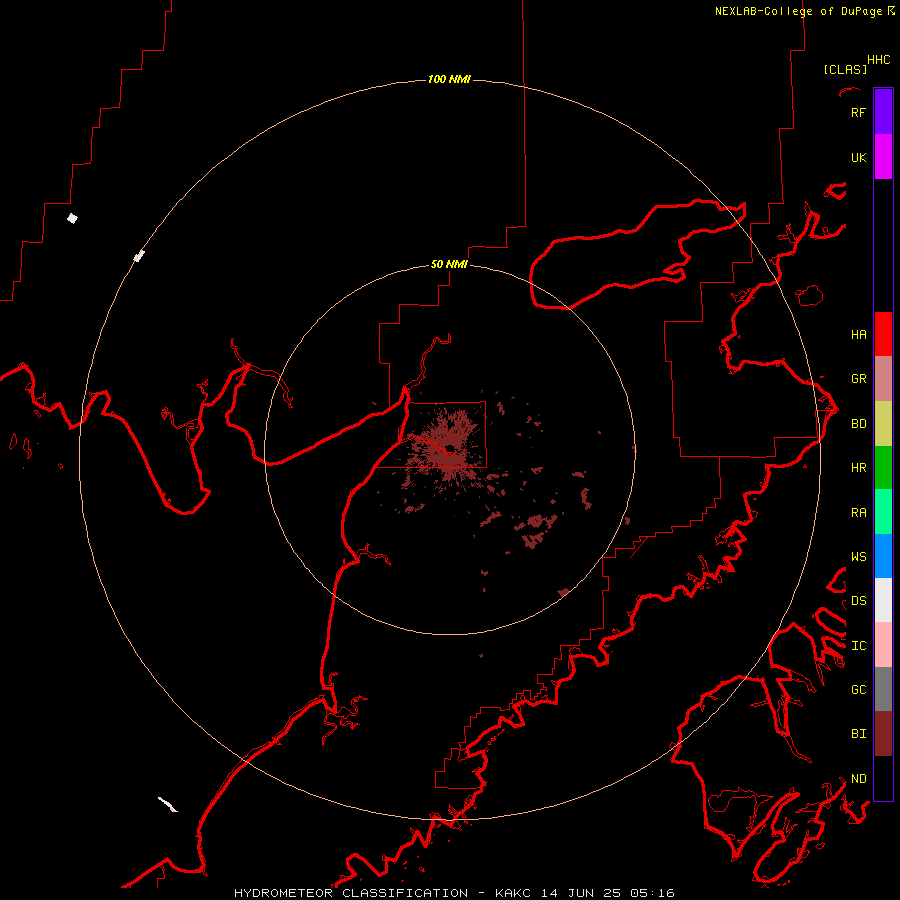The image size is (900, 900).
Task: Click the 50 NMI range ring label
Action: (449, 264)
